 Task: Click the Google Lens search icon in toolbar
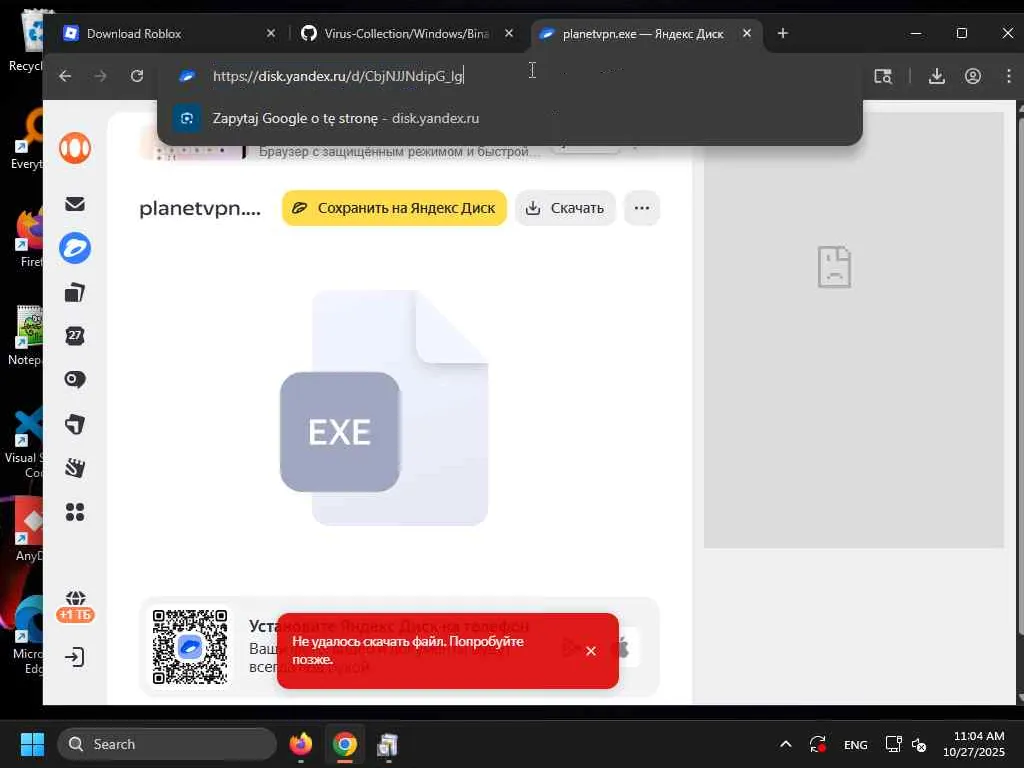pyautogui.click(x=883, y=76)
